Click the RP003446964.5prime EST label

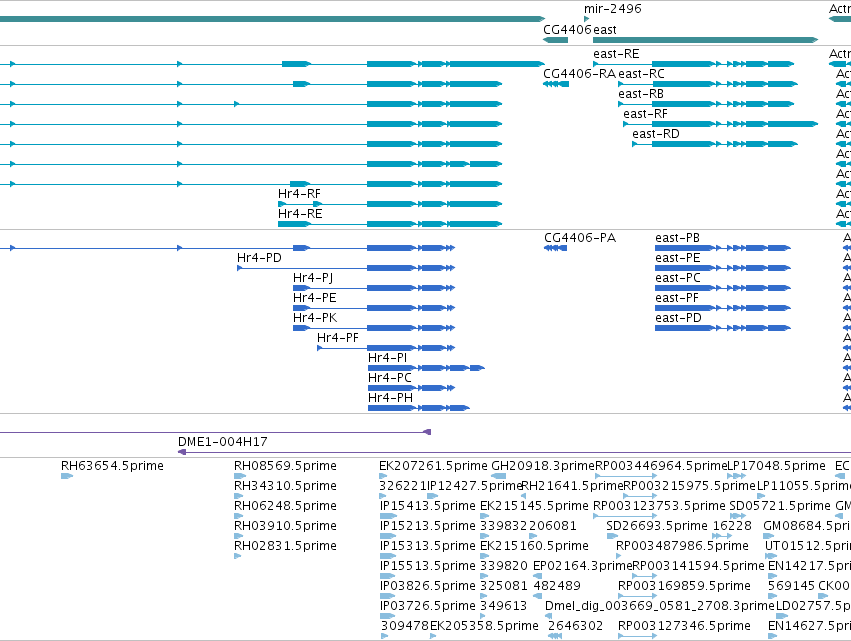[x=661, y=466]
